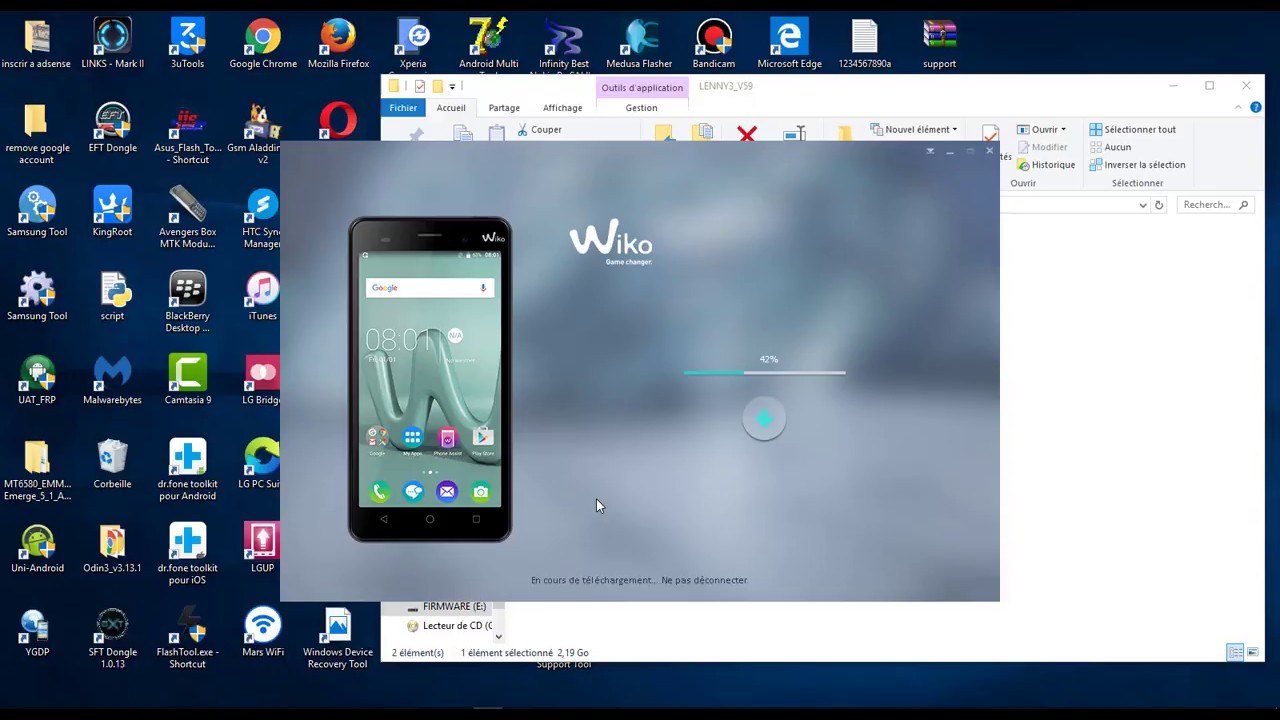Select the Mozilla Firefox desktop icon
Screen dimensions: 1280x720
(x=338, y=43)
